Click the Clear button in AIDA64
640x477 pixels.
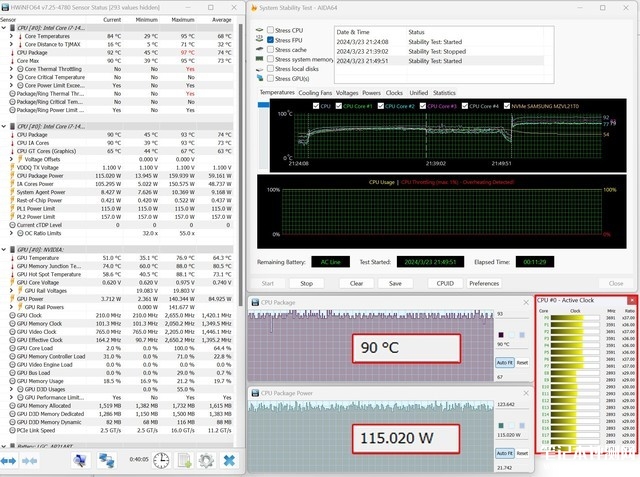[x=356, y=283]
